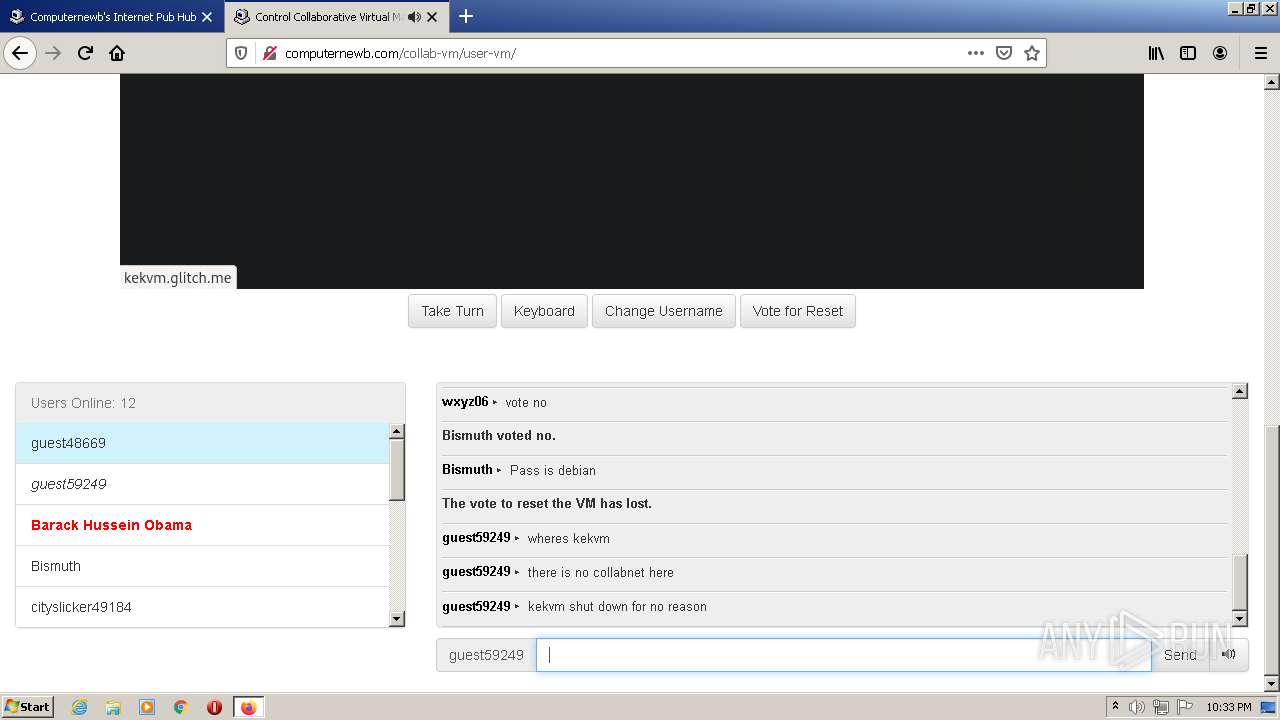The height and width of the screenshot is (720, 1280).
Task: Open Opera browser from taskbar
Action: click(214, 707)
